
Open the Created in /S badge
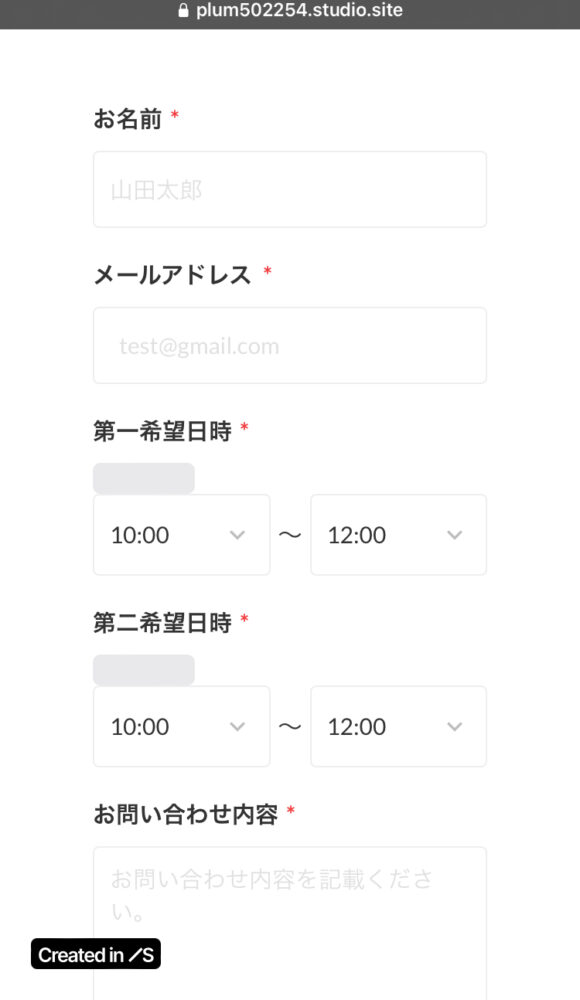(96, 954)
